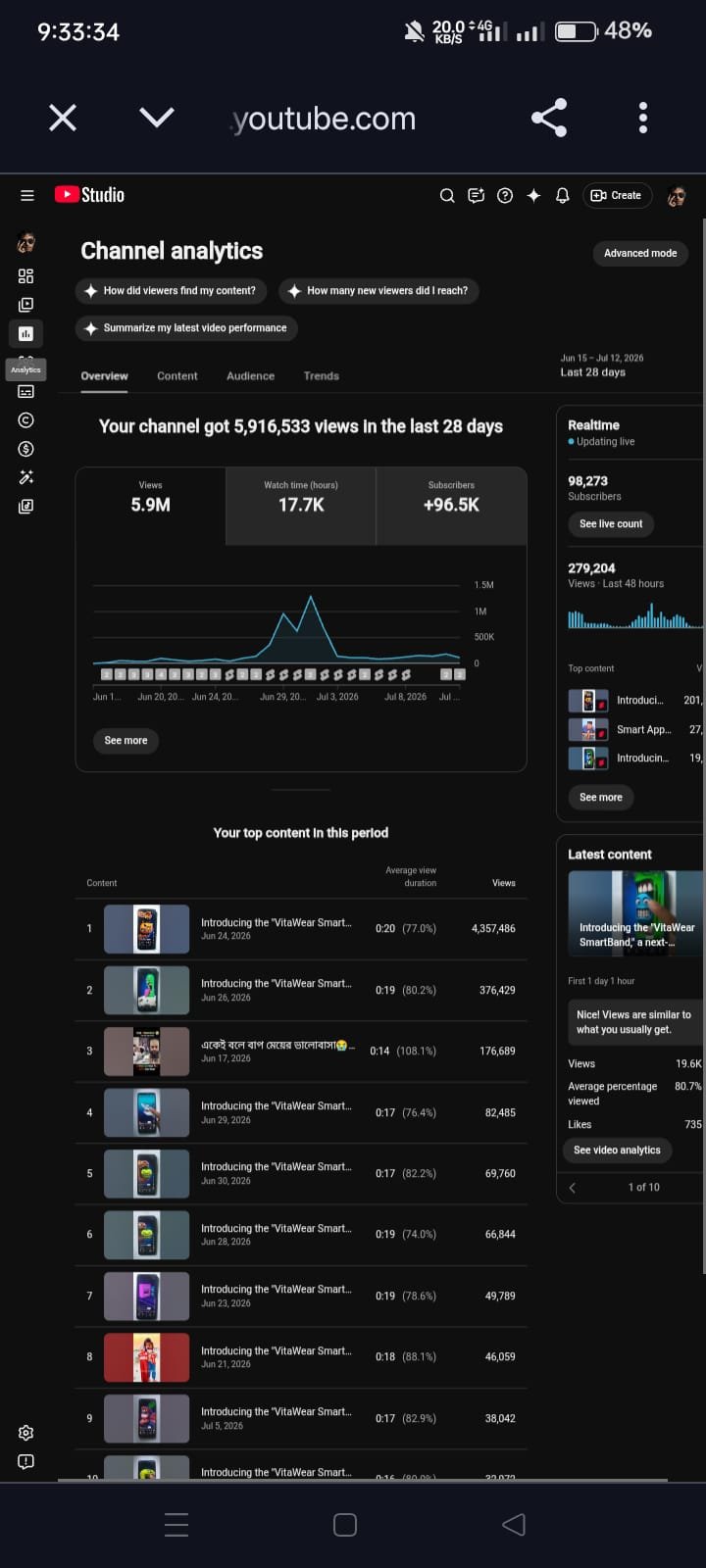The width and height of the screenshot is (706, 1568).
Task: Tap the Android back navigation button
Action: (514, 1524)
